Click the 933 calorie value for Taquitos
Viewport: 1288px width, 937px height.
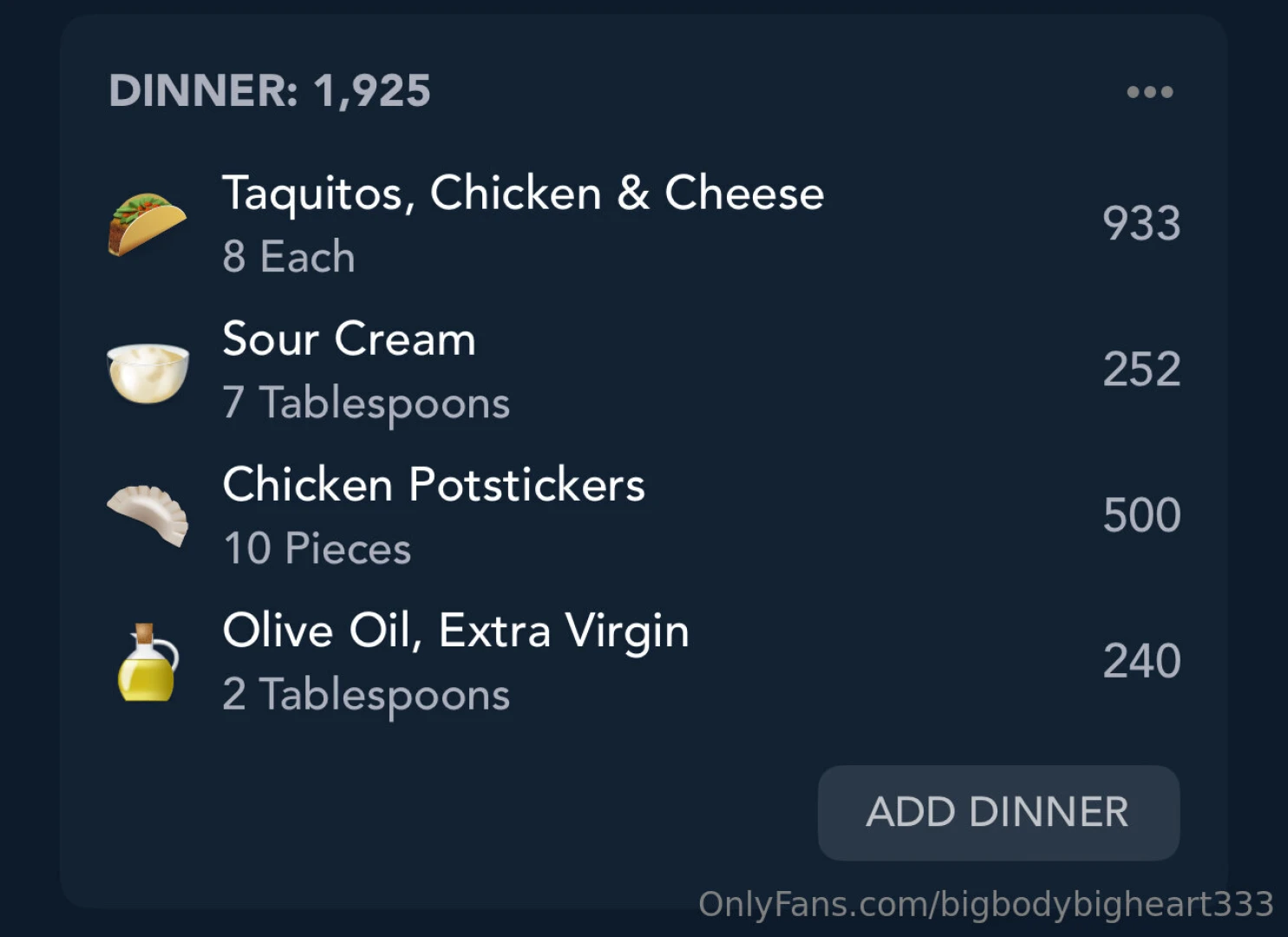(1141, 224)
